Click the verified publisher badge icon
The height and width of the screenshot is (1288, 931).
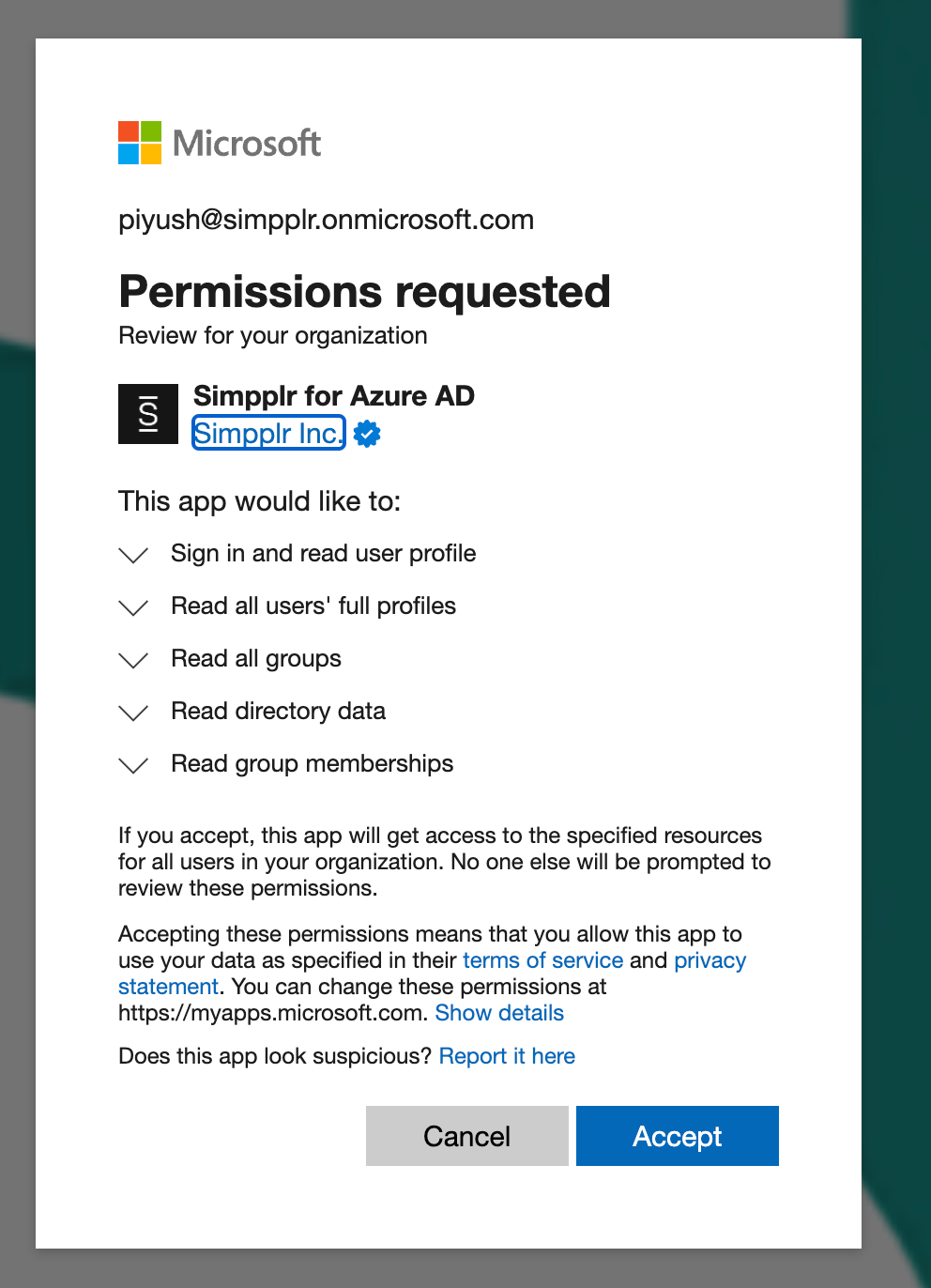(367, 434)
